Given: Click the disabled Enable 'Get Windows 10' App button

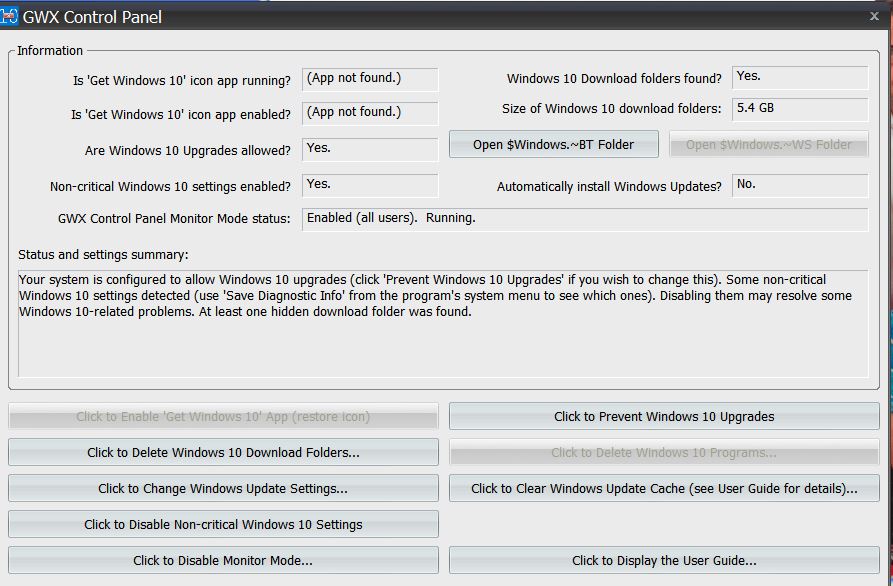Looking at the screenshot, I should [223, 416].
